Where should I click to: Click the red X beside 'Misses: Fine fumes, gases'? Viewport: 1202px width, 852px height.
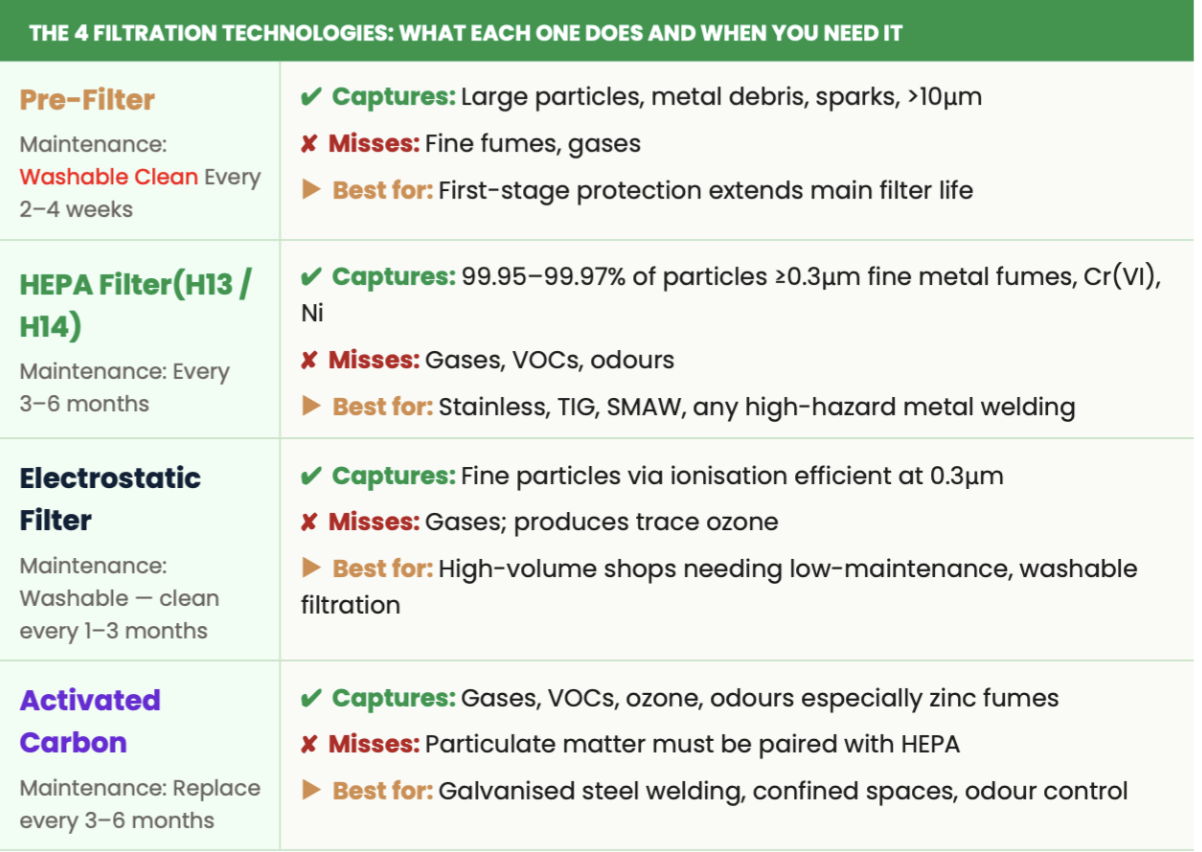pyautogui.click(x=309, y=144)
